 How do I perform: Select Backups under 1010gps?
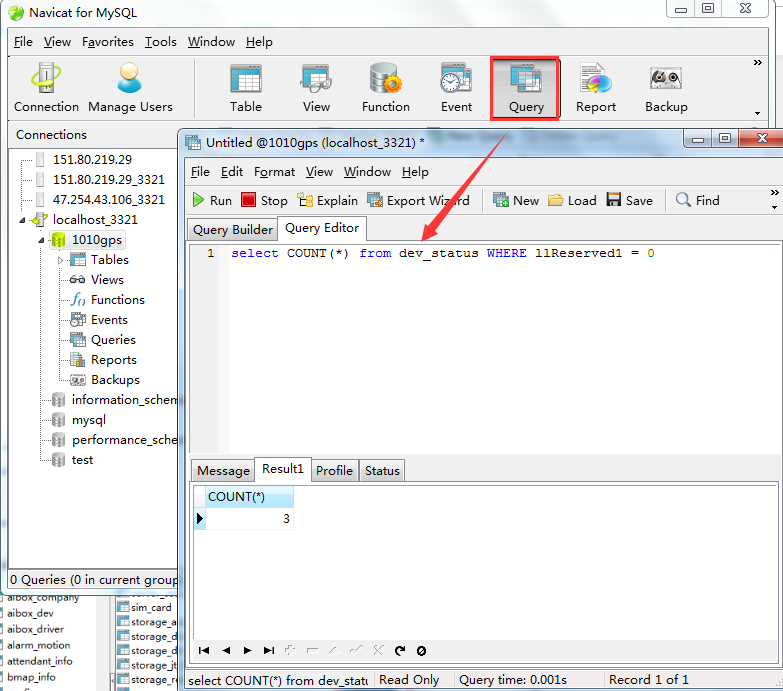(x=115, y=380)
